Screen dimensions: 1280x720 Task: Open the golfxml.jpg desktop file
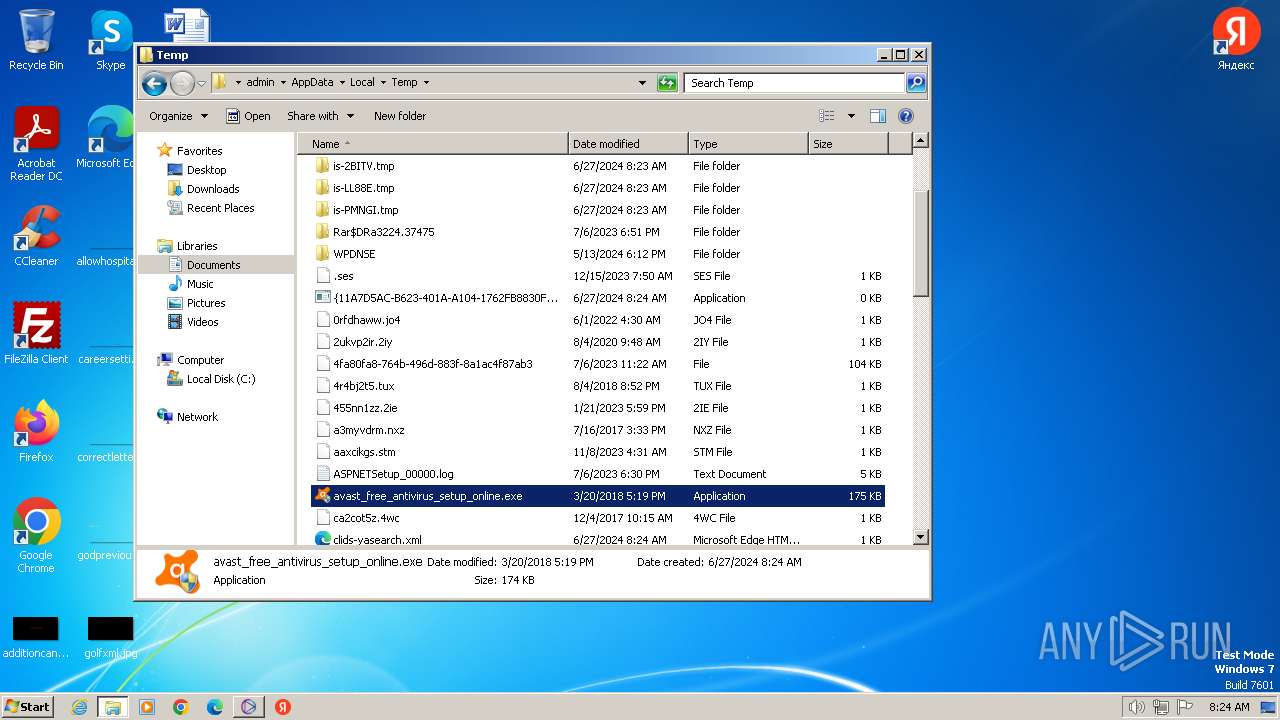(x=110, y=637)
